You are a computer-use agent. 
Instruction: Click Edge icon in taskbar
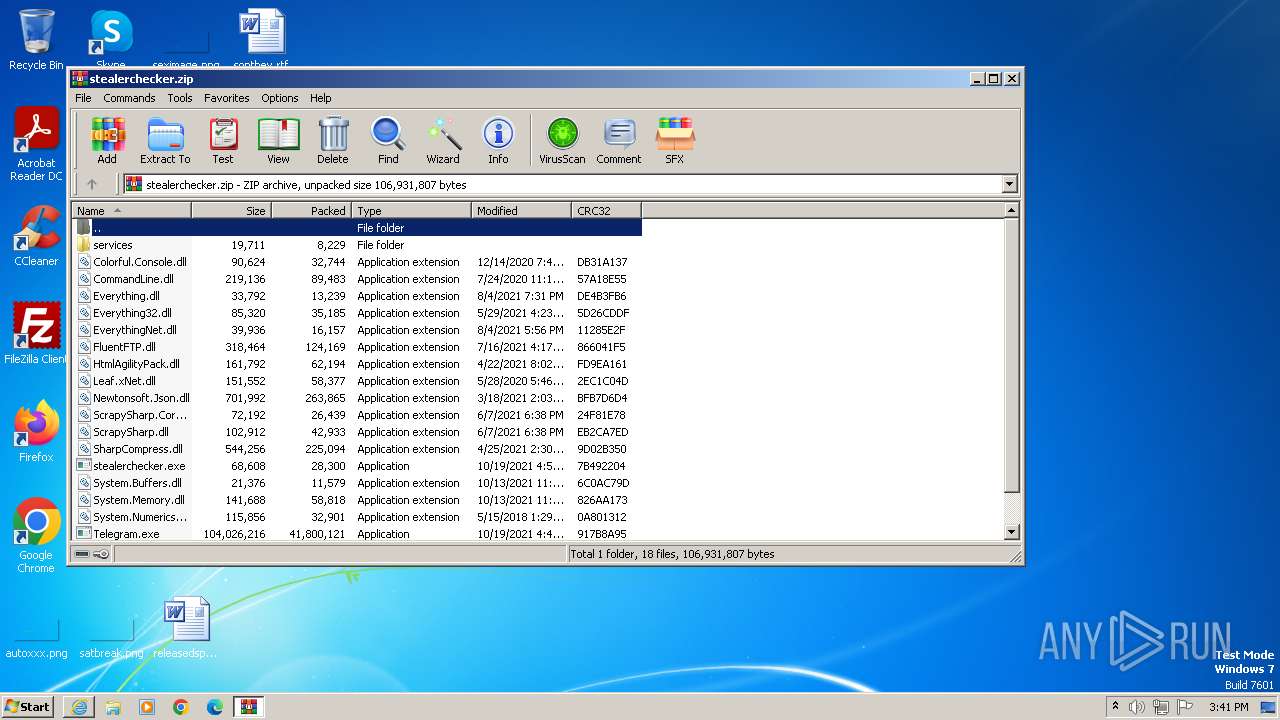tap(215, 707)
